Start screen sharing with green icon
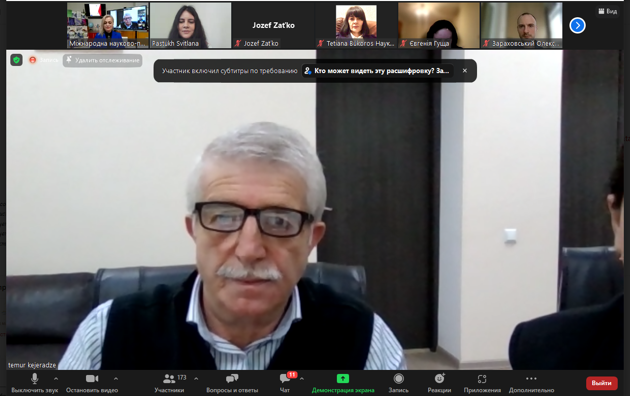Viewport: 630px width, 396px height. (343, 378)
